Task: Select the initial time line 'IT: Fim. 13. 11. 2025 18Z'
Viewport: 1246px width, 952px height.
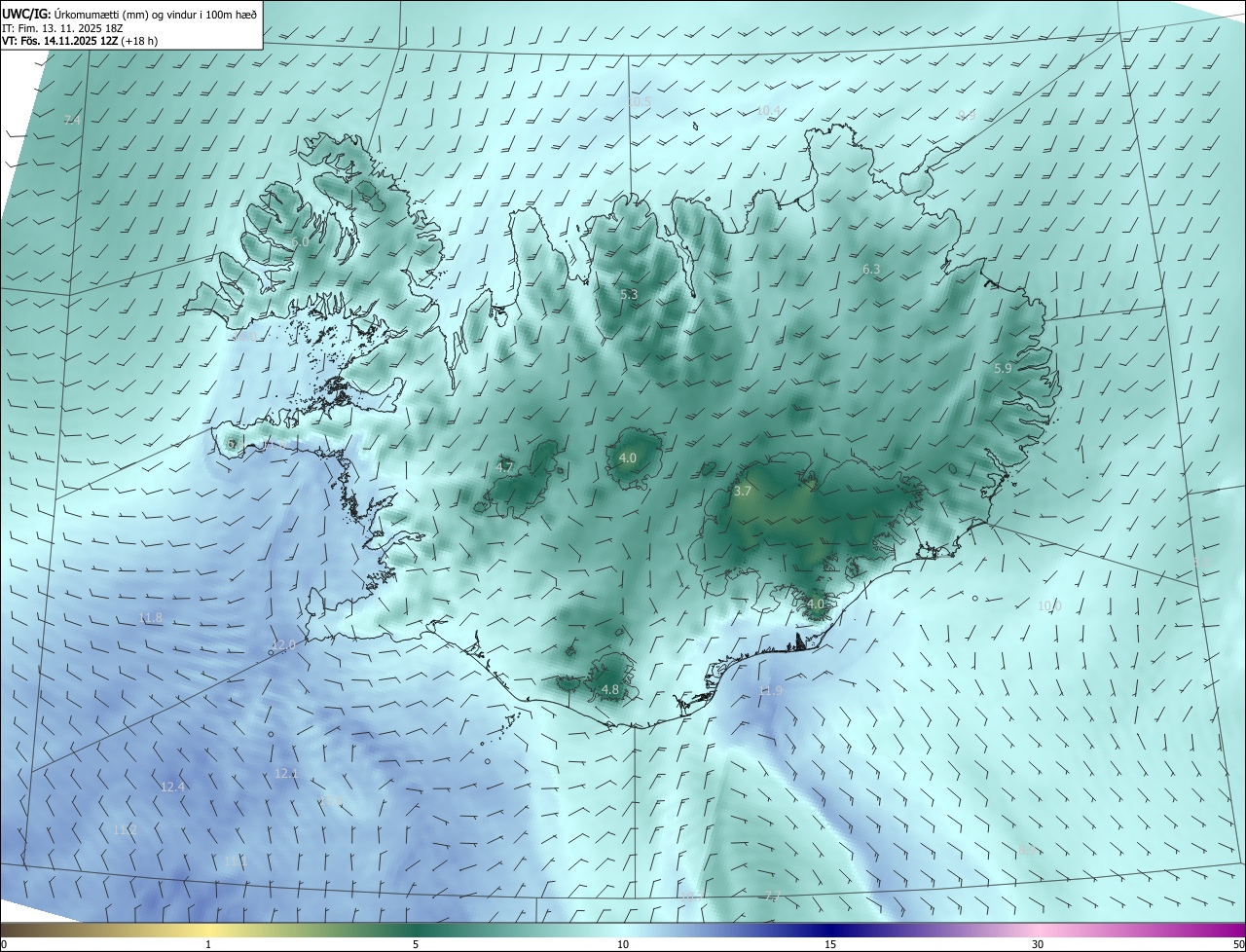Action: tap(60, 28)
